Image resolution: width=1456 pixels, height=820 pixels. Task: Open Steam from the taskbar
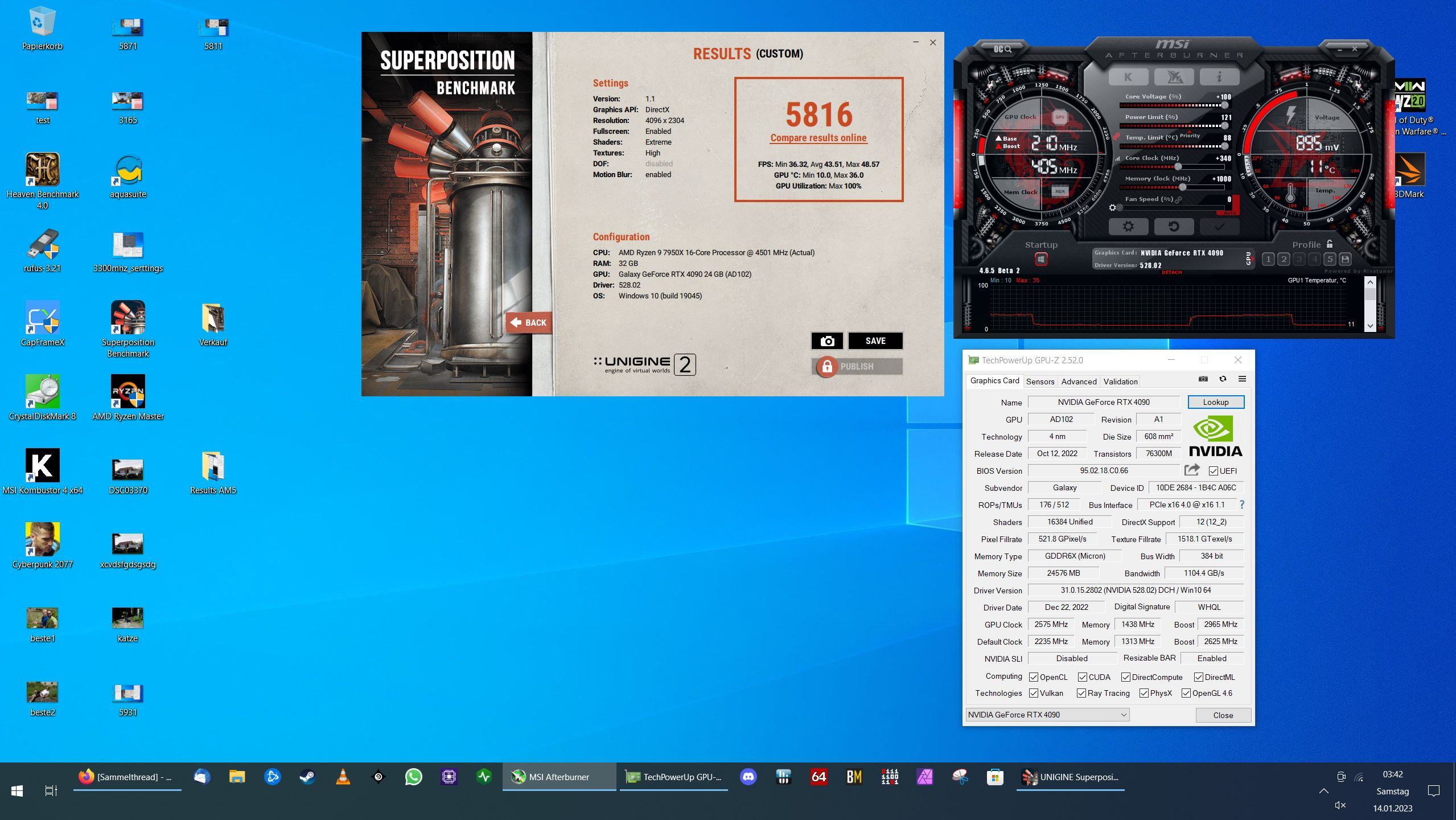click(x=307, y=777)
